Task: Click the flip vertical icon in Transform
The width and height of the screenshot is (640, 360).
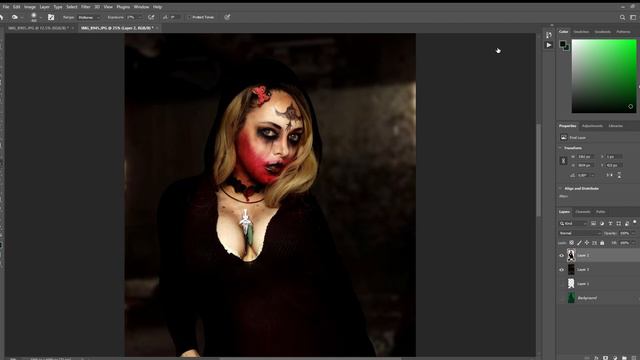Action: [x=619, y=175]
